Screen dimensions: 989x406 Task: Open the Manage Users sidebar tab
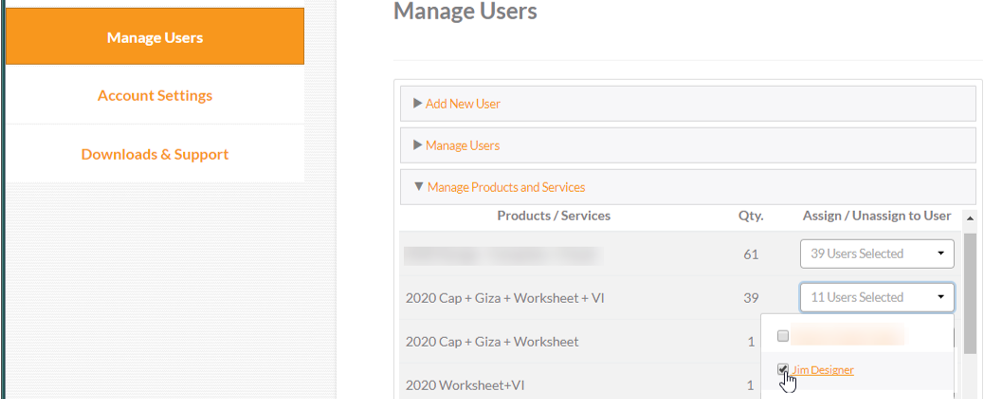click(x=155, y=37)
